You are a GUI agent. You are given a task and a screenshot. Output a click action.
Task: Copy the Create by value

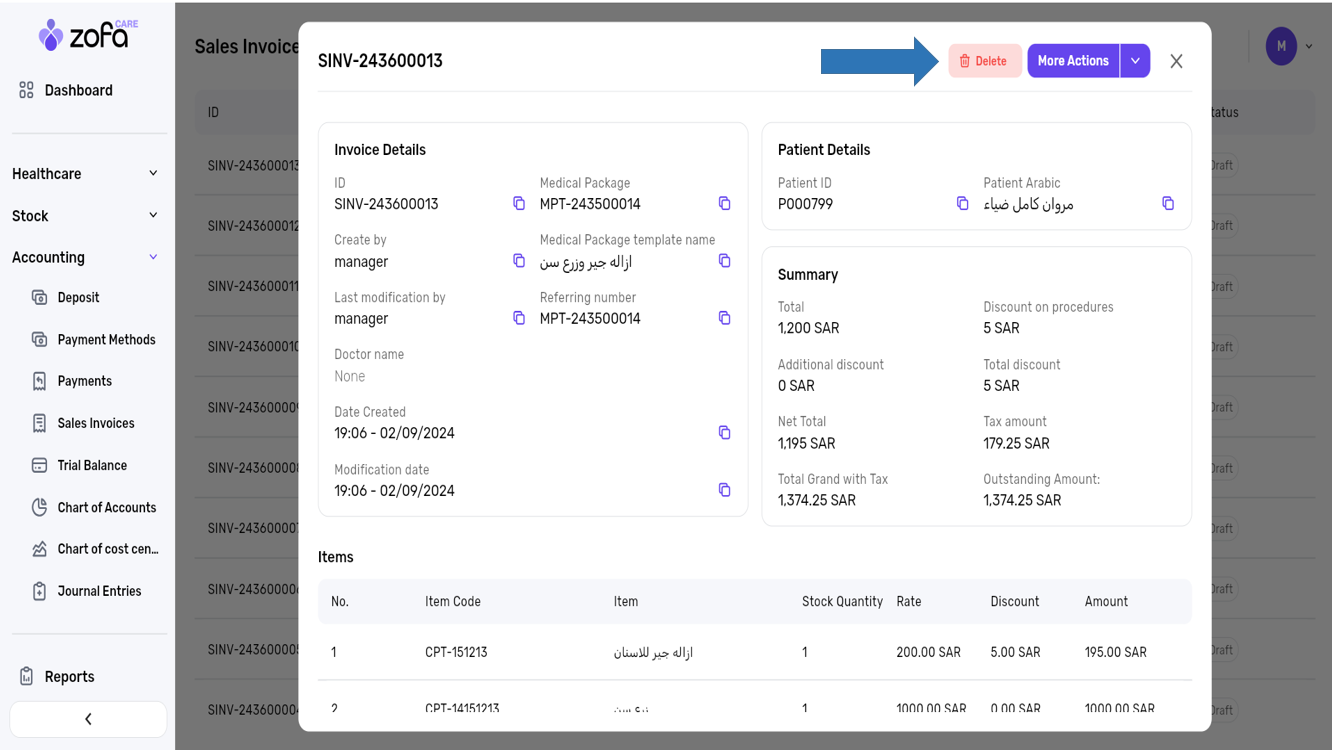tap(519, 261)
